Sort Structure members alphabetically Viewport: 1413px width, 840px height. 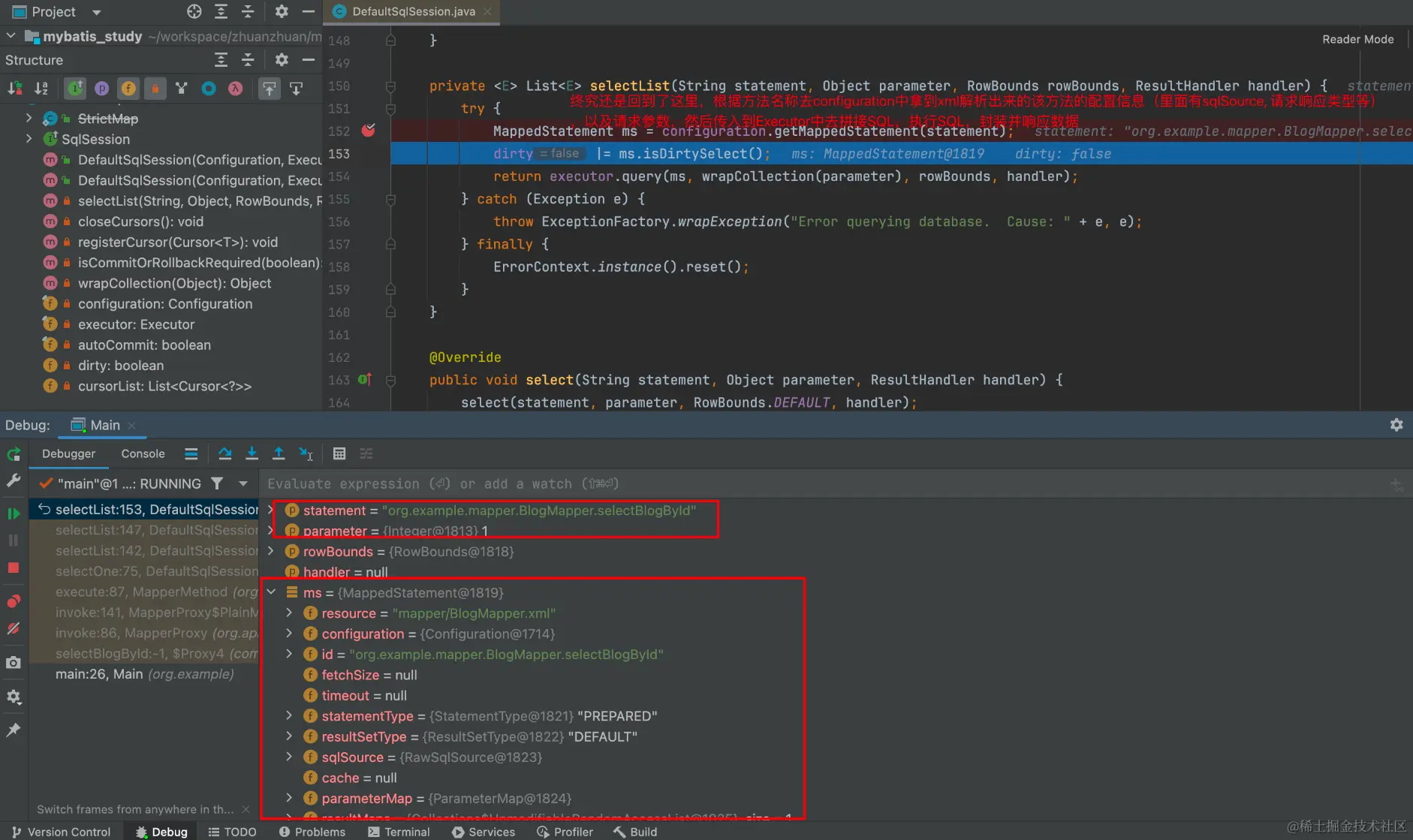(41, 89)
